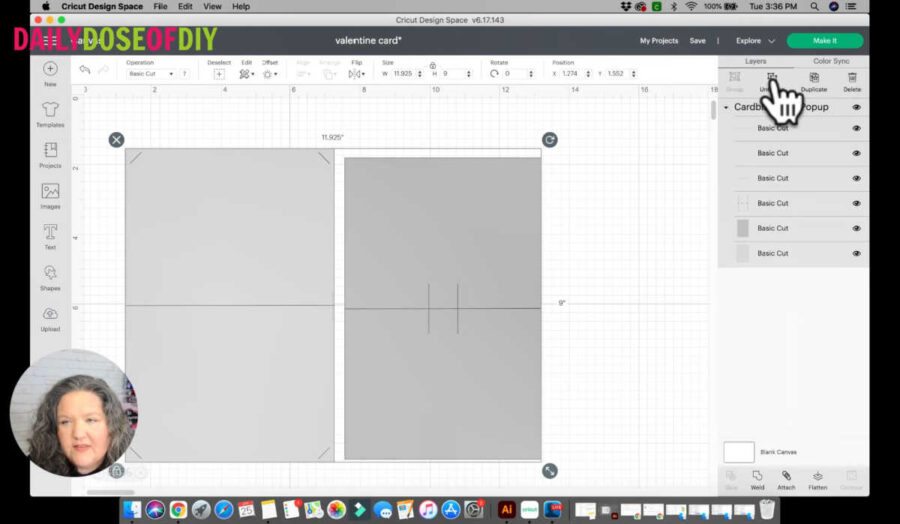Click the Redo arrow
The height and width of the screenshot is (524, 900).
pyautogui.click(x=103, y=69)
